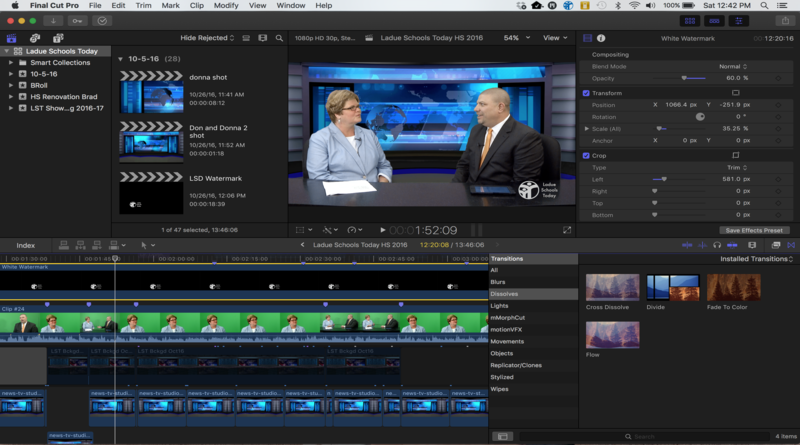Adjust the Scale (All) slider handle

659,129
